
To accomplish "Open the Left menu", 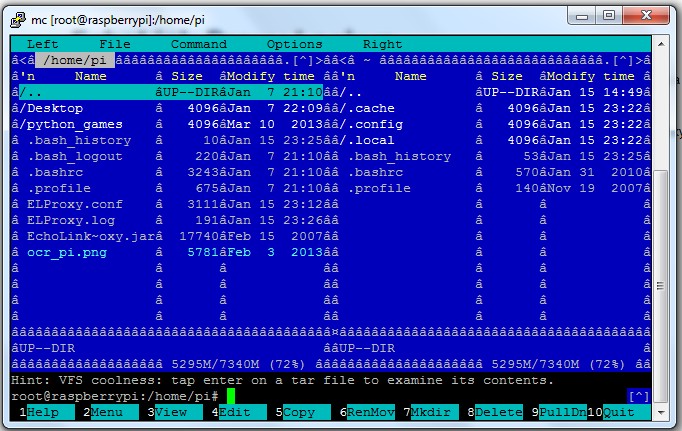I will click(x=43, y=44).
